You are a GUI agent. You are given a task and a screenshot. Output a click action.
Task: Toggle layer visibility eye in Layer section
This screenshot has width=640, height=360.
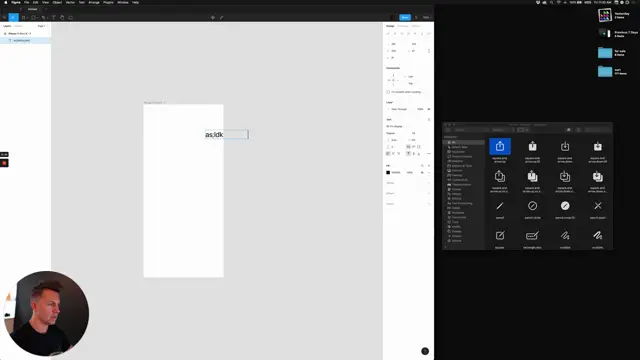pos(429,109)
